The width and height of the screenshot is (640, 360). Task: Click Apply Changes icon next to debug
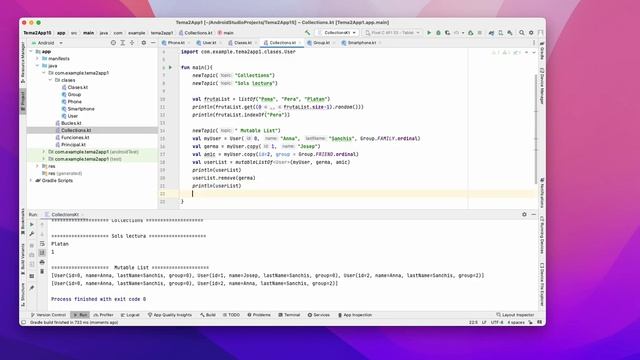[448, 33]
